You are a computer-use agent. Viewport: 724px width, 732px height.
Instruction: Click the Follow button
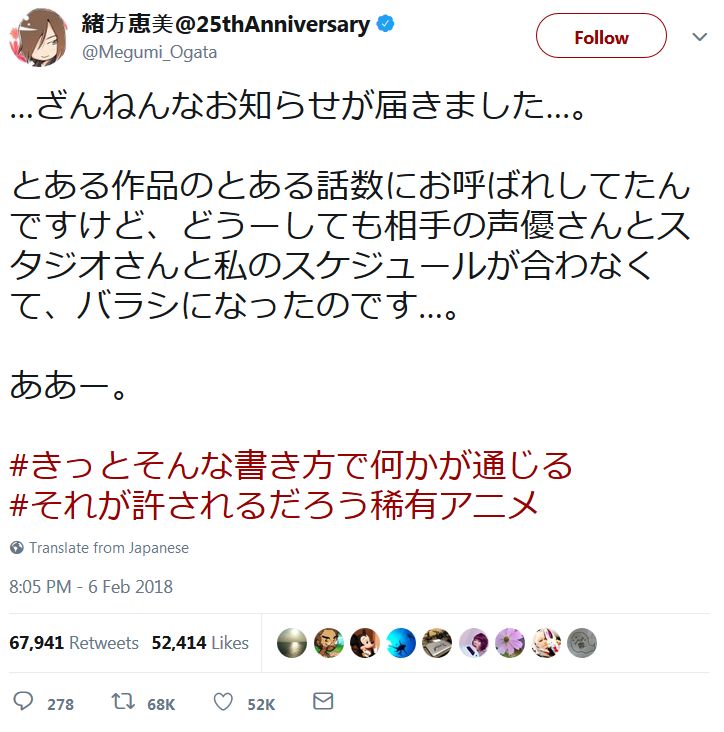coord(601,37)
